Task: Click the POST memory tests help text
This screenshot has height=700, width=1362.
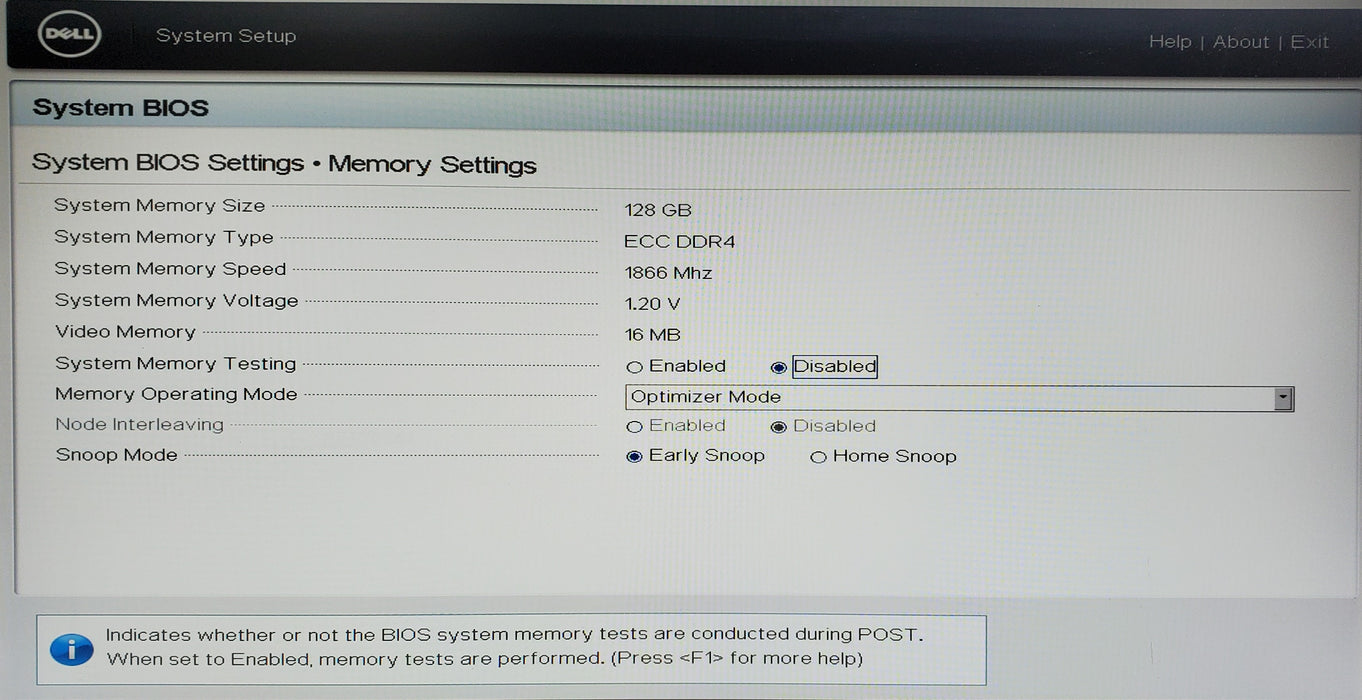Action: [x=515, y=646]
